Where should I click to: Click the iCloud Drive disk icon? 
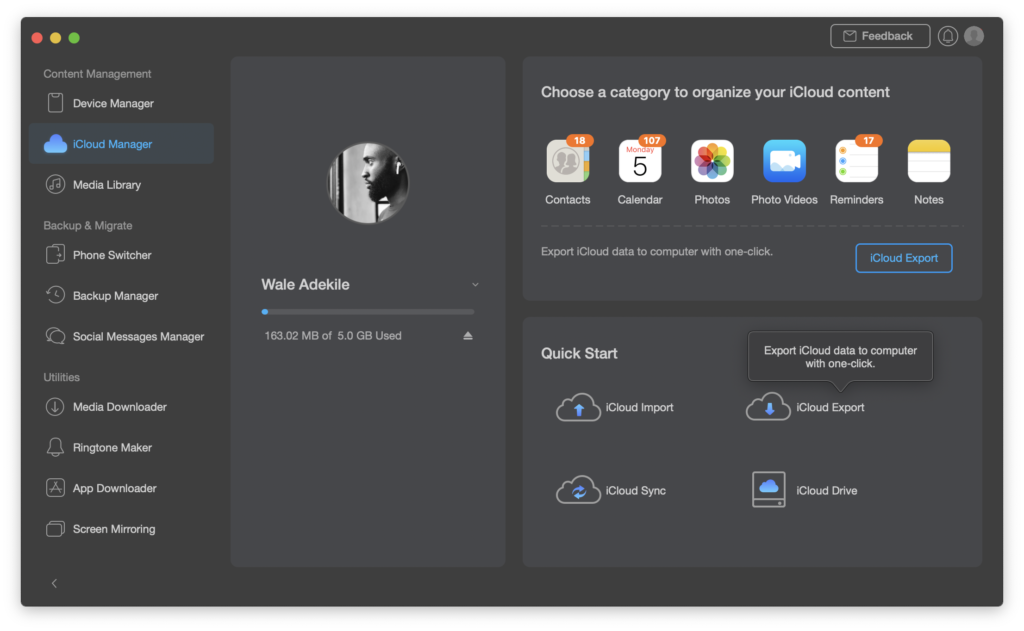[x=769, y=490]
